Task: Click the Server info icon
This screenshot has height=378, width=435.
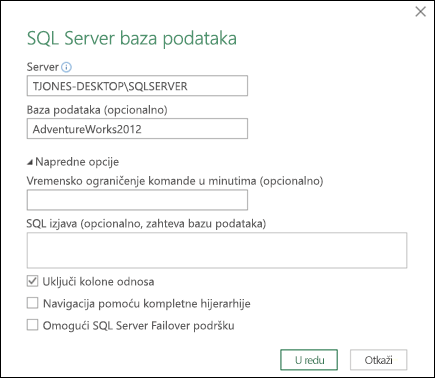Action: 67,67
